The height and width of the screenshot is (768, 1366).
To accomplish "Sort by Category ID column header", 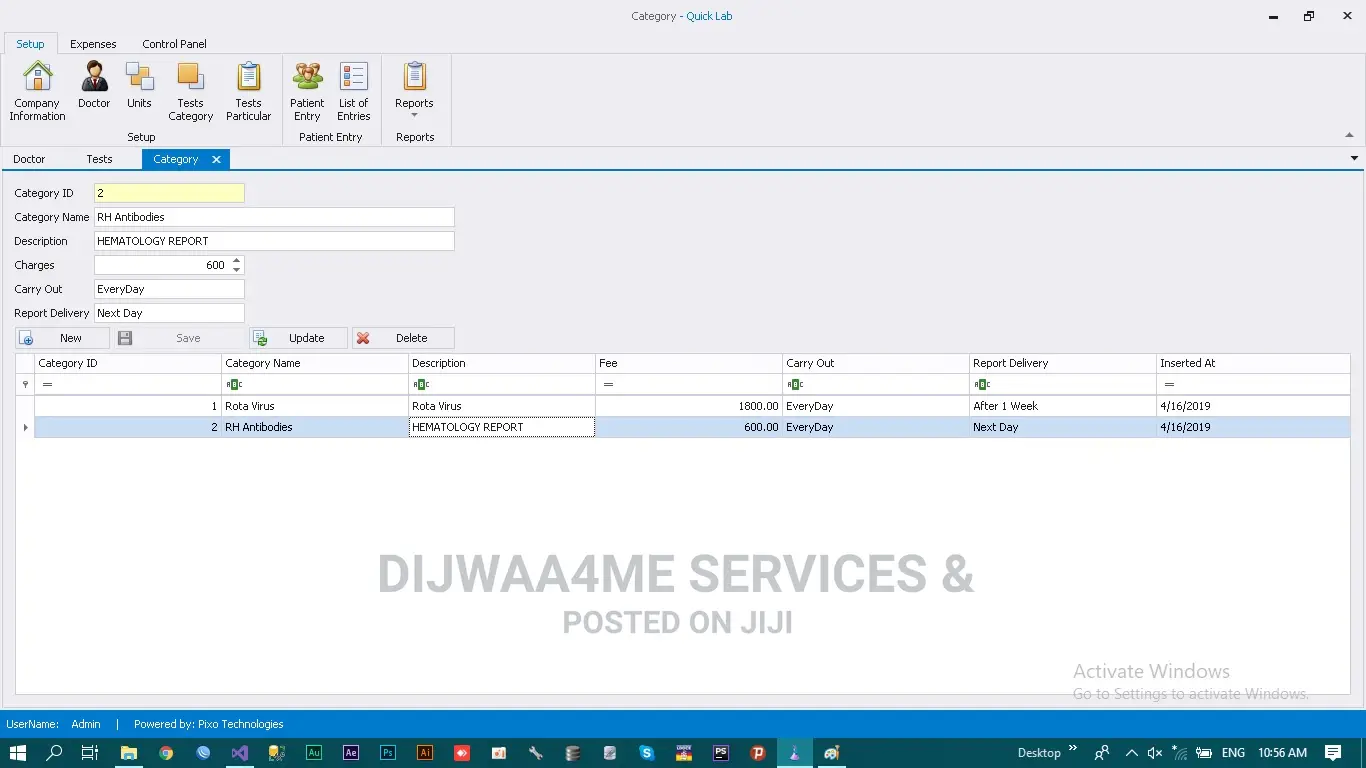I will pyautogui.click(x=128, y=363).
